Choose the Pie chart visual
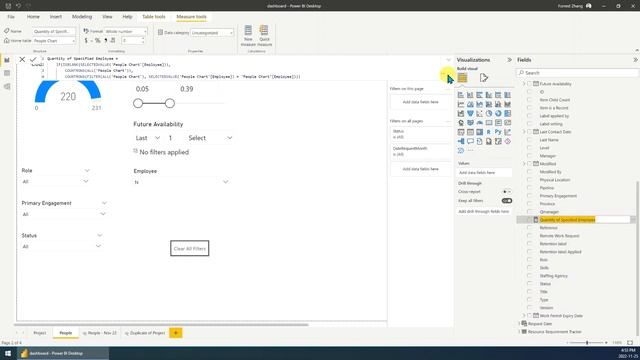Screen dimensions: 640x360 pos(489,113)
